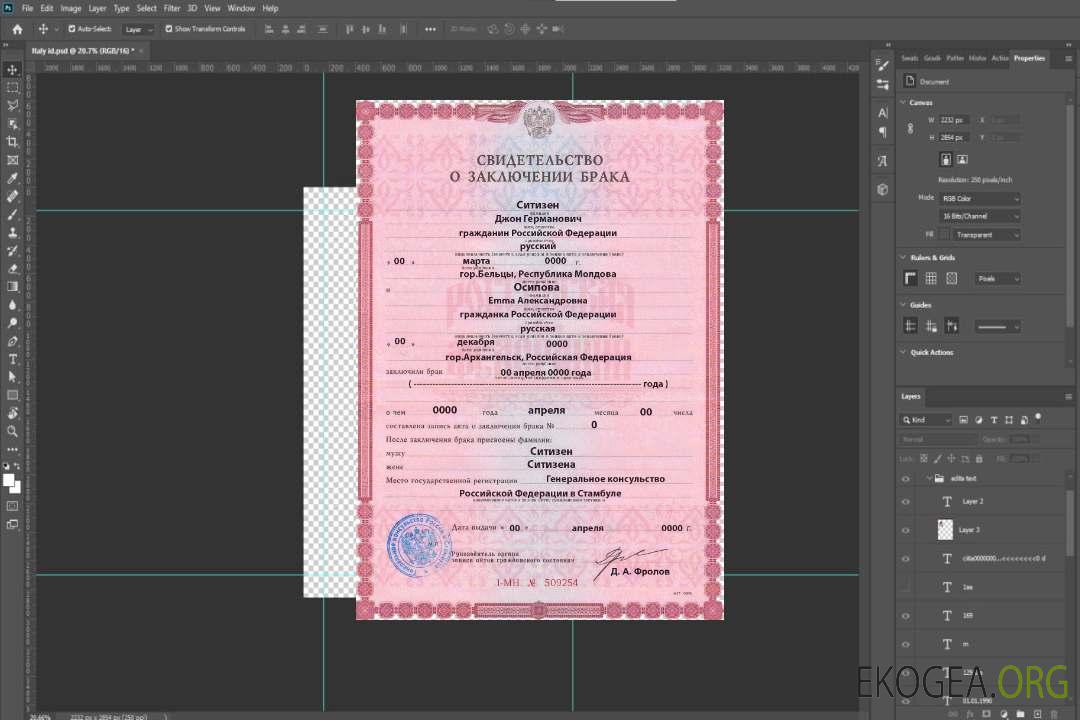Switch to the History panel tab
1080x720 pixels.
[x=977, y=59]
